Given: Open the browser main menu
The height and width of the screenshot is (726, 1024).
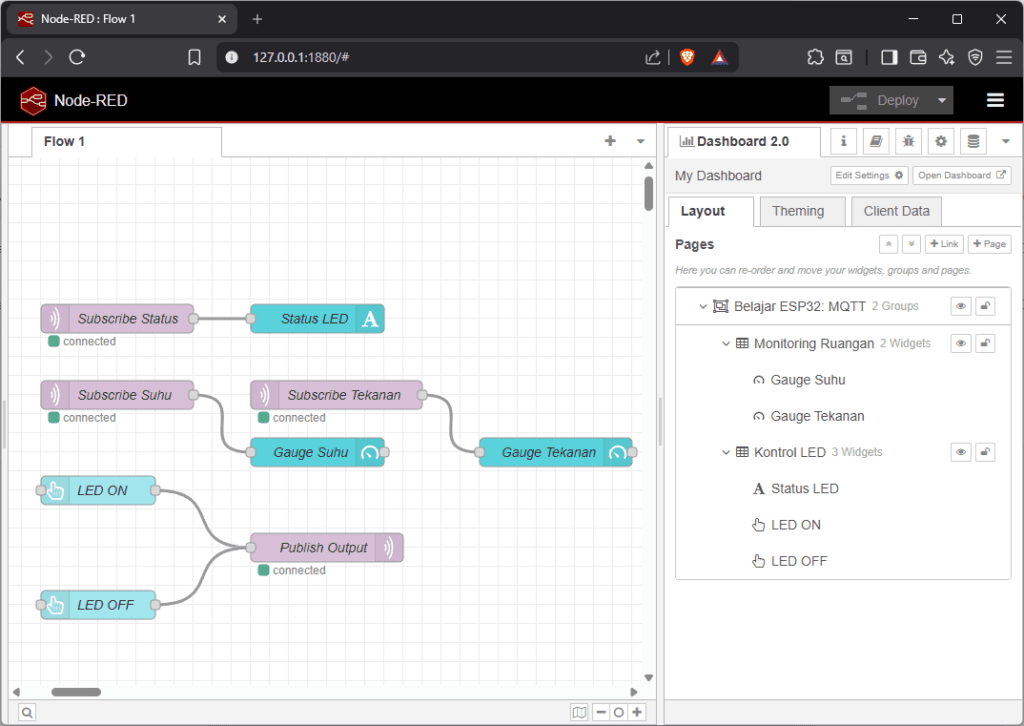Looking at the screenshot, I should (1004, 57).
